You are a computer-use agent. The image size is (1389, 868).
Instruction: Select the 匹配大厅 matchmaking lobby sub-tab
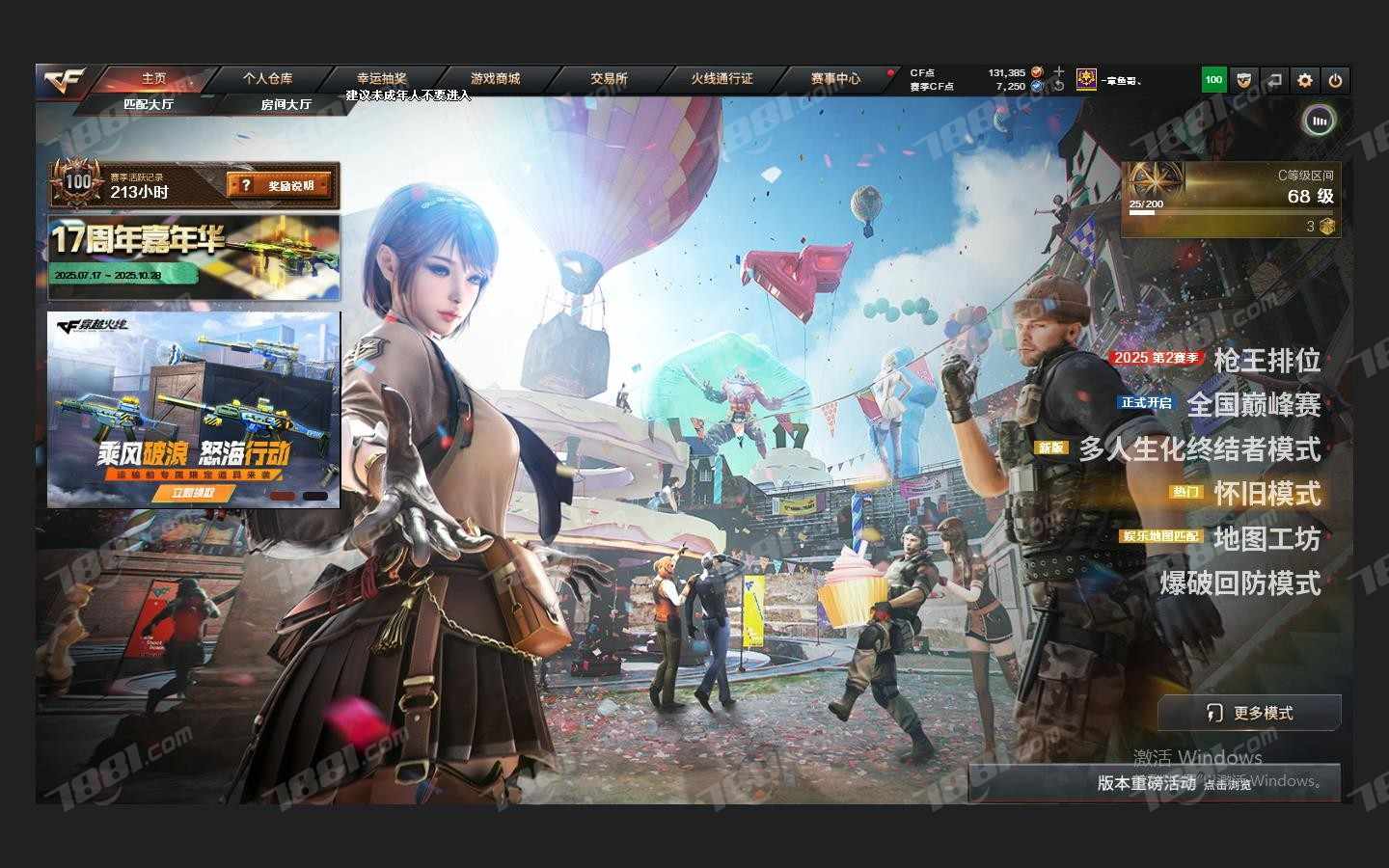pos(149,104)
